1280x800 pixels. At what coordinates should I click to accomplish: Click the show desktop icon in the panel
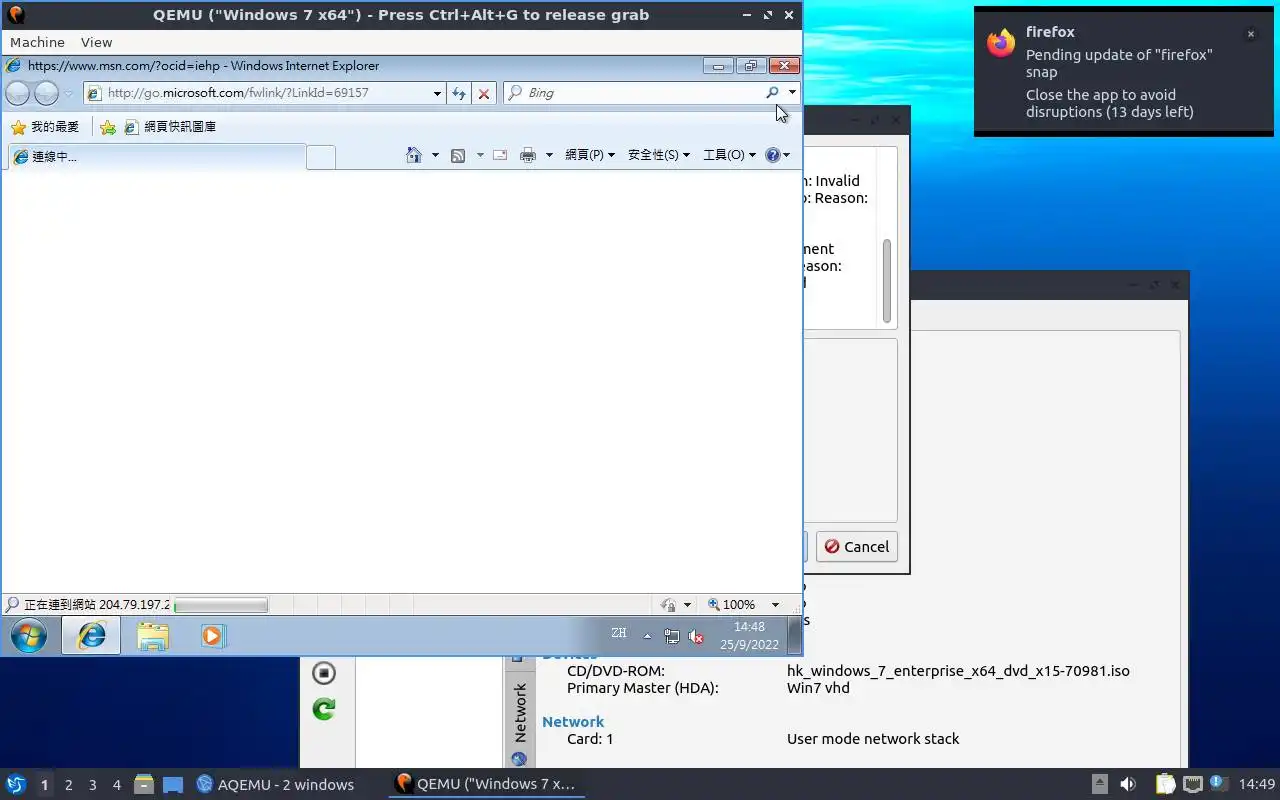(x=173, y=785)
